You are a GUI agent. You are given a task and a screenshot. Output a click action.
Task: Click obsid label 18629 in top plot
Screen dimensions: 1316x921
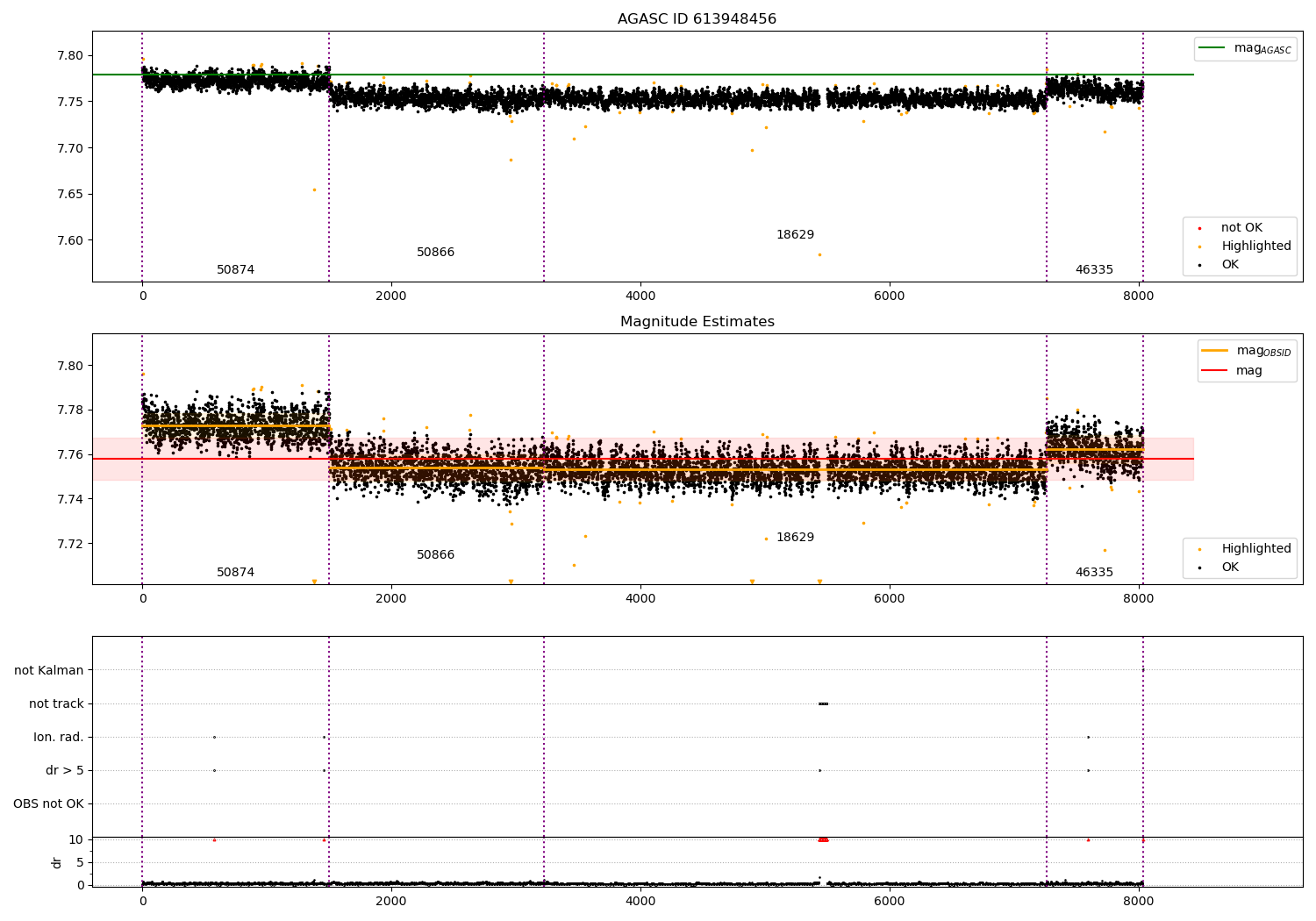(x=795, y=235)
